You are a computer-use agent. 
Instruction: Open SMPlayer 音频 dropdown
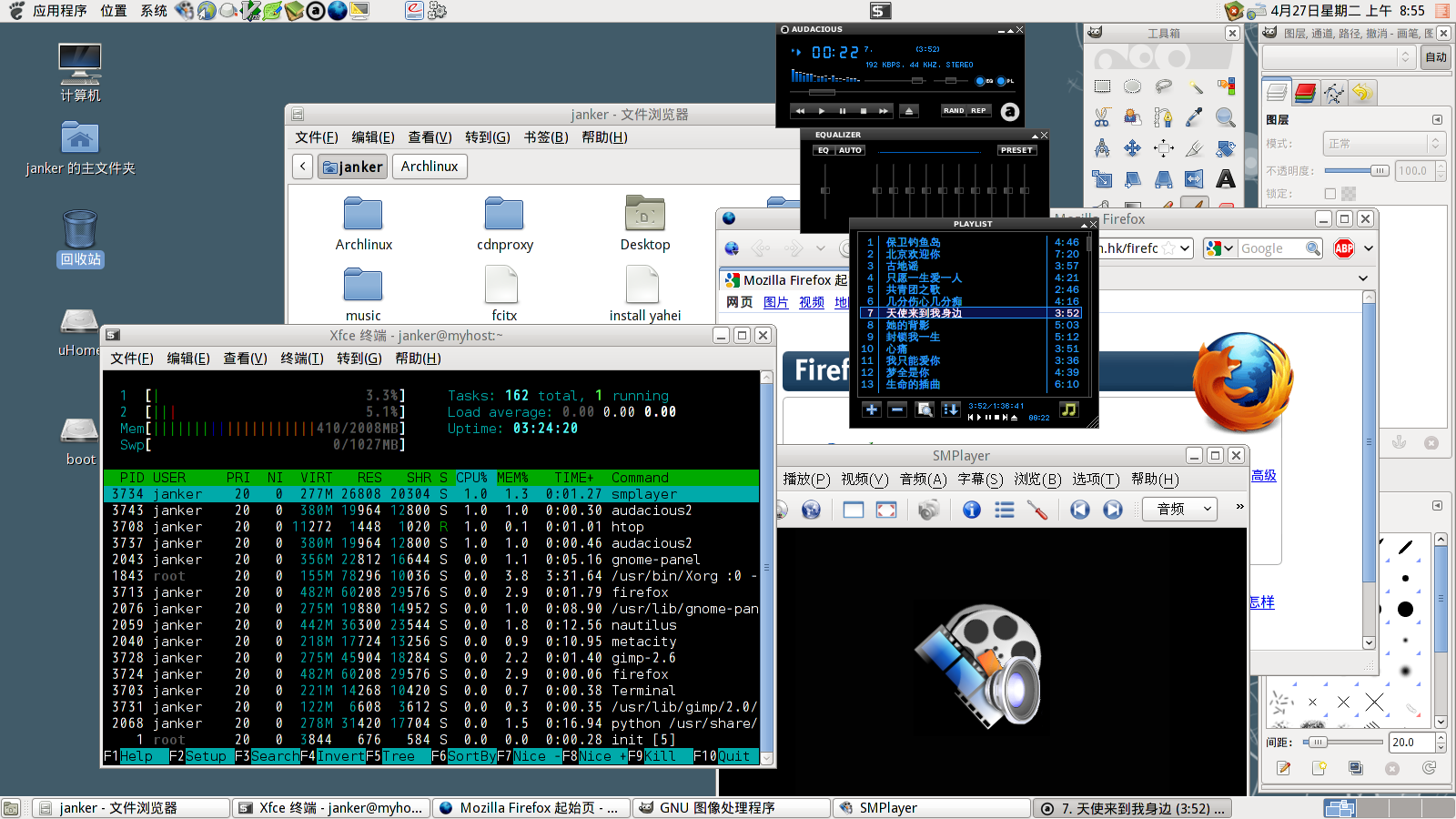point(1180,510)
